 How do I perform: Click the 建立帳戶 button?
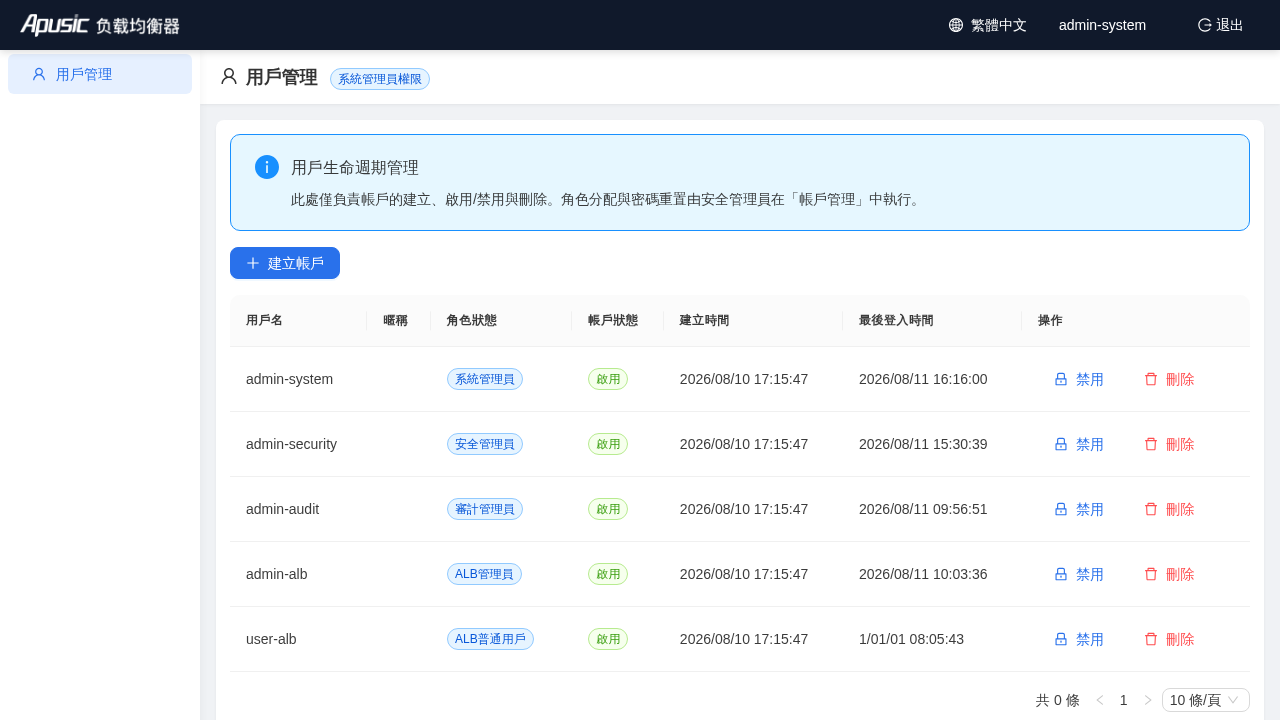point(285,263)
